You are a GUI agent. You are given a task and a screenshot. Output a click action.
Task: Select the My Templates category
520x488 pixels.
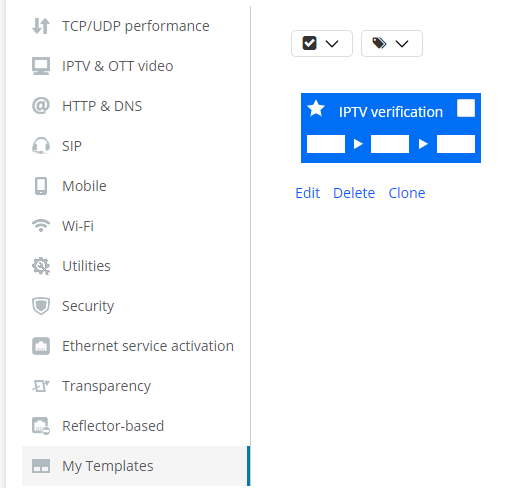coord(136,466)
